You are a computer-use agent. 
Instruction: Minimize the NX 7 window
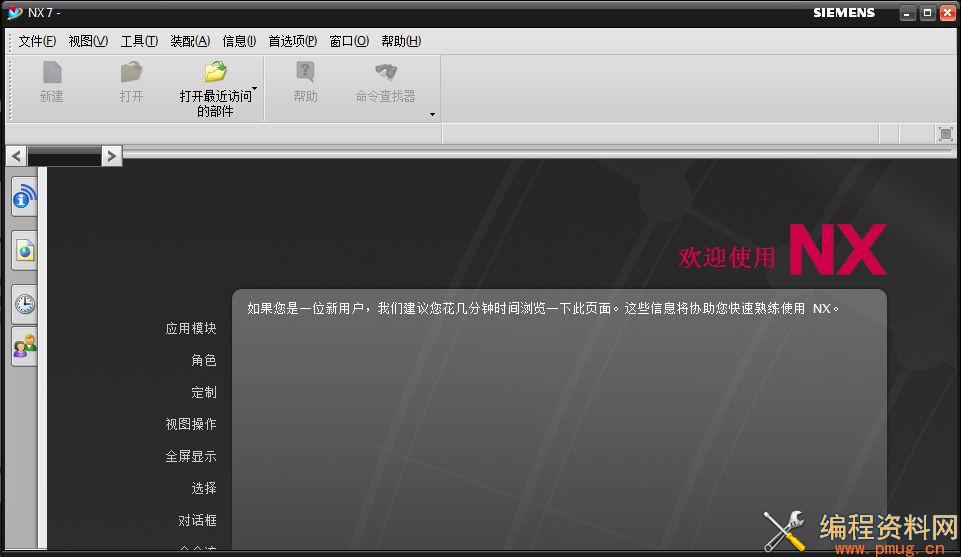(x=907, y=13)
